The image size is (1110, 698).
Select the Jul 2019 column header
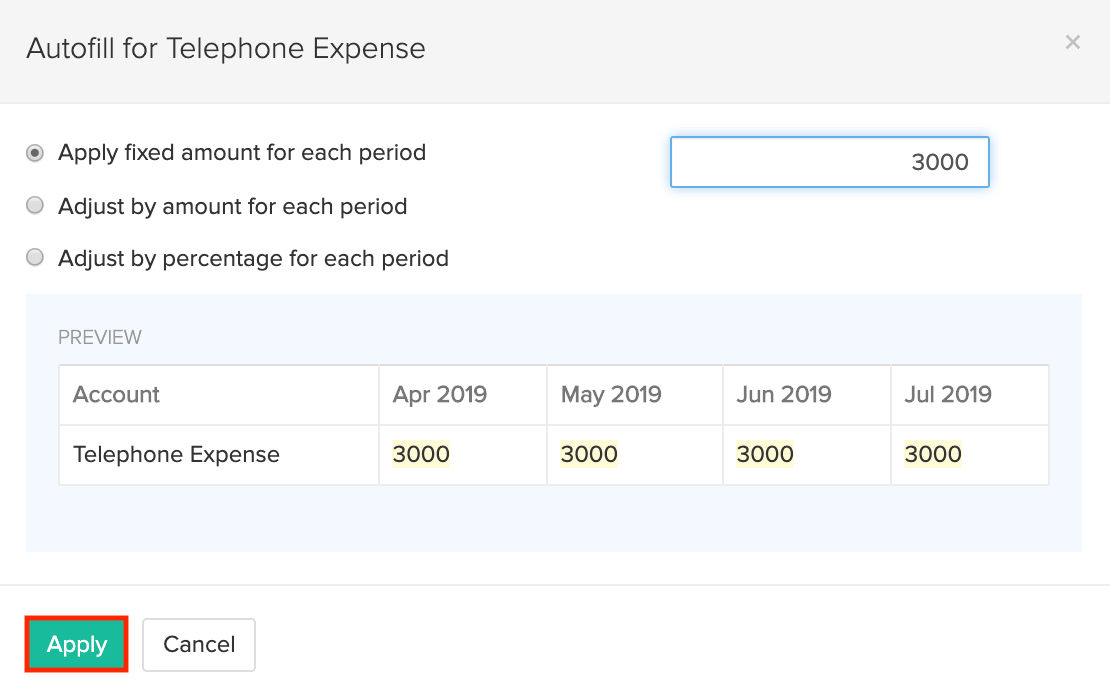948,394
